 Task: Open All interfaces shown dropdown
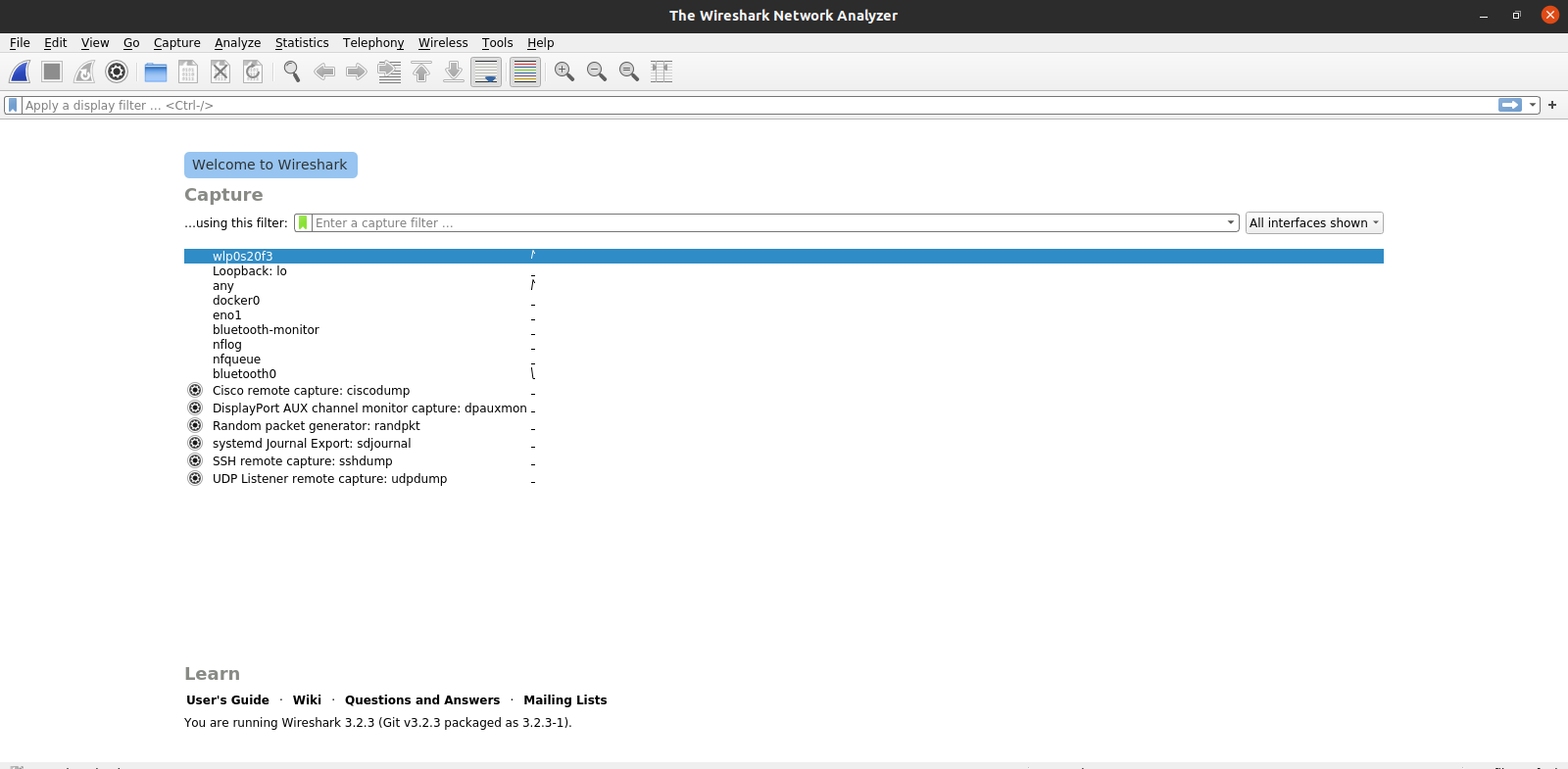click(1314, 222)
